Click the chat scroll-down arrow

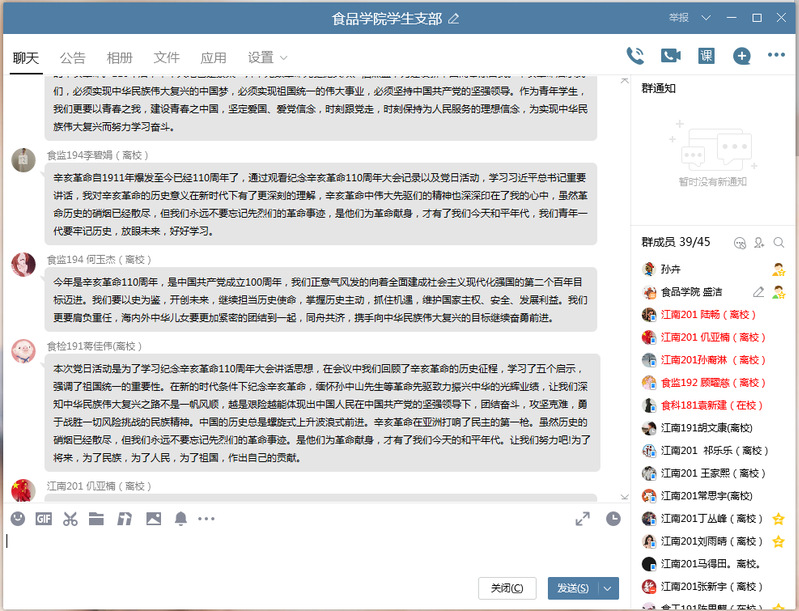tap(624, 496)
